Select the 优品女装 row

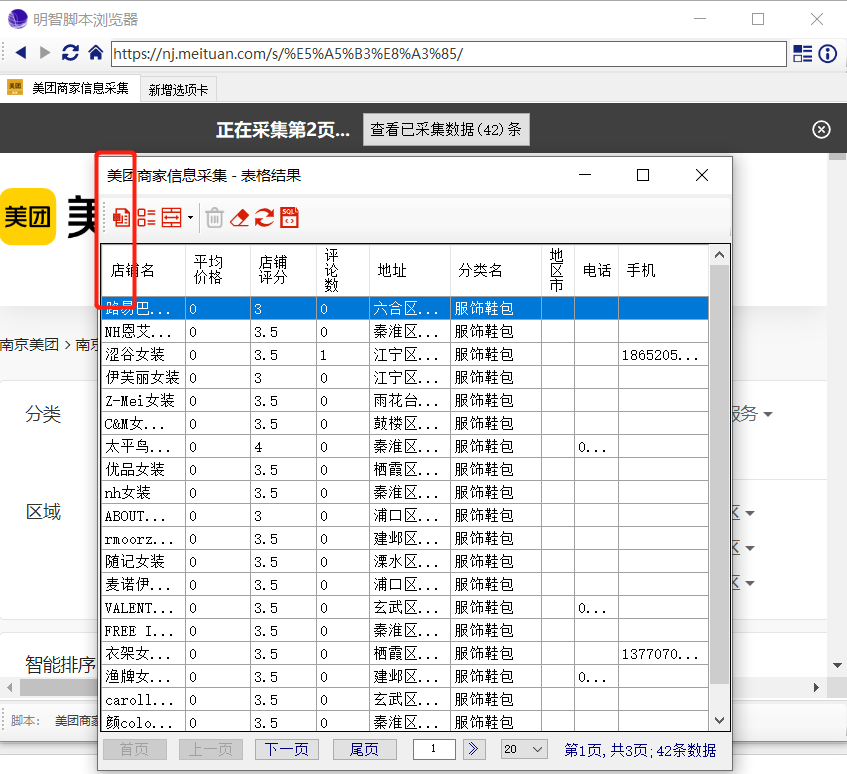(x=405, y=470)
